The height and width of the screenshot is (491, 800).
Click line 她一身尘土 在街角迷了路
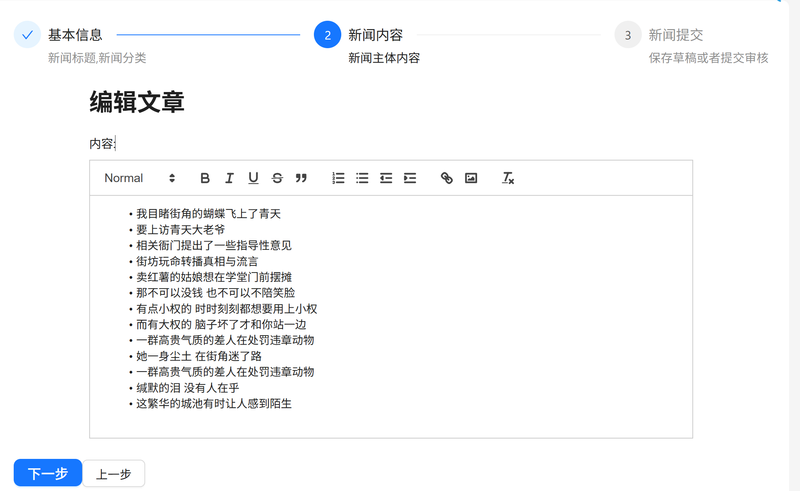pyautogui.click(x=198, y=356)
